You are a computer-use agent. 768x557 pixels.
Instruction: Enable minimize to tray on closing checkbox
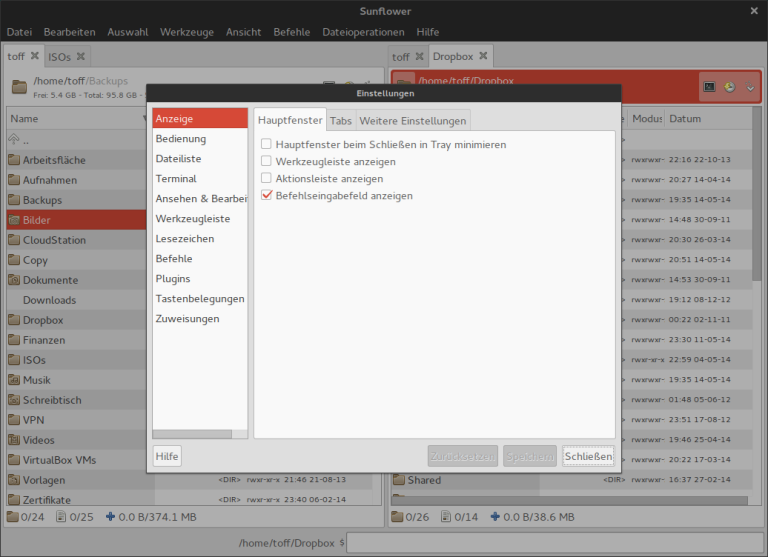click(266, 144)
